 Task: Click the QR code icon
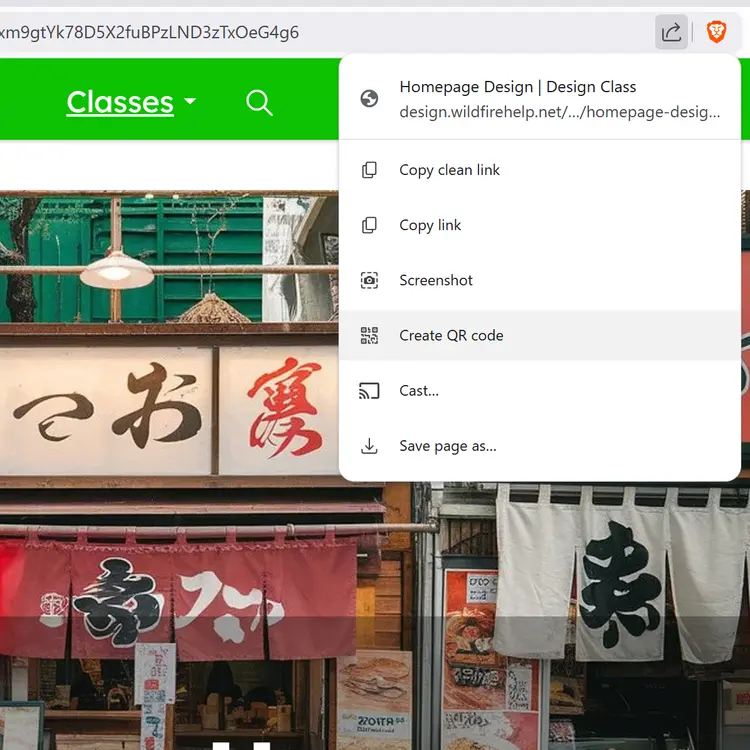[x=369, y=335]
